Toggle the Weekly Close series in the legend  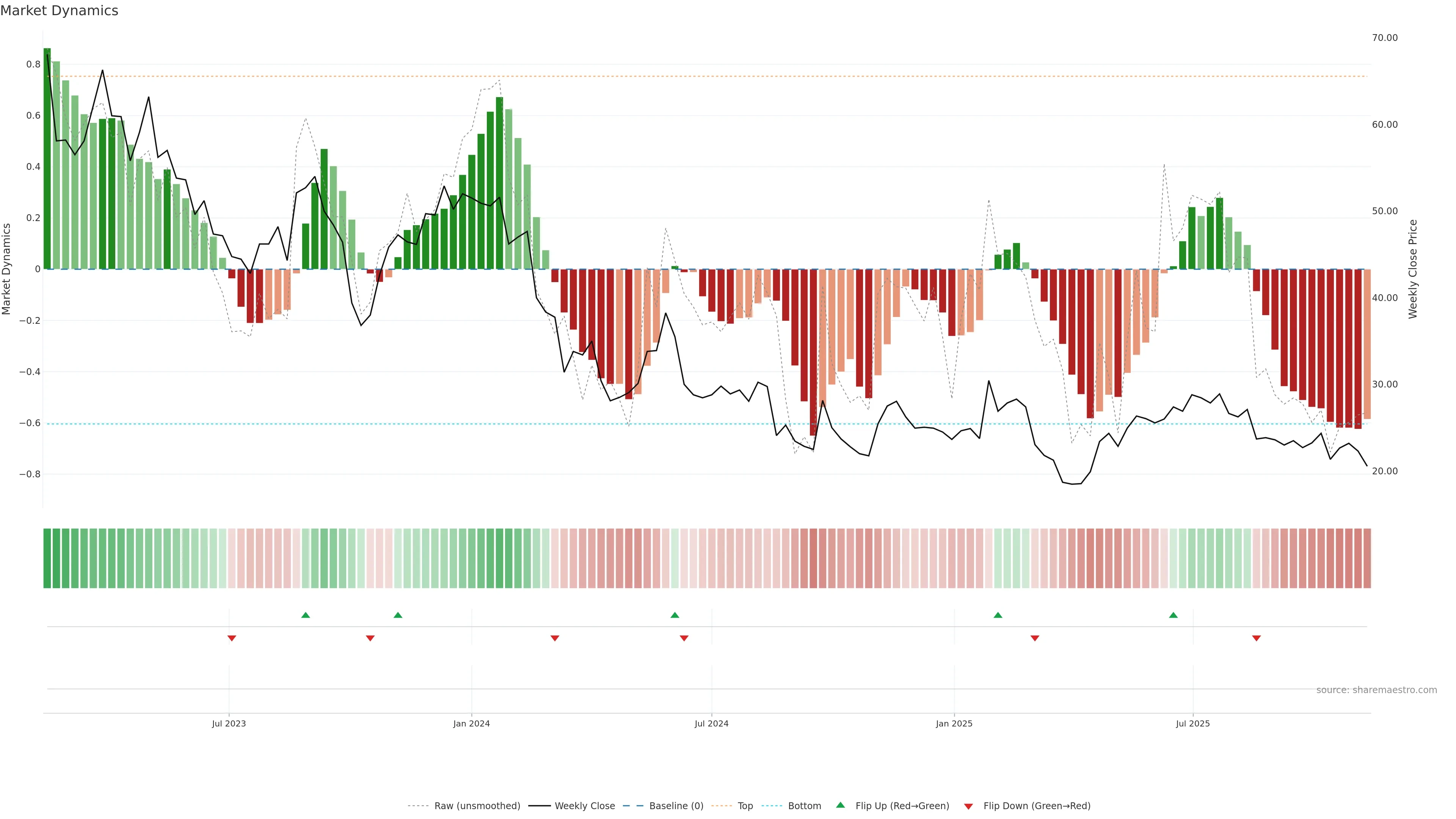584,806
